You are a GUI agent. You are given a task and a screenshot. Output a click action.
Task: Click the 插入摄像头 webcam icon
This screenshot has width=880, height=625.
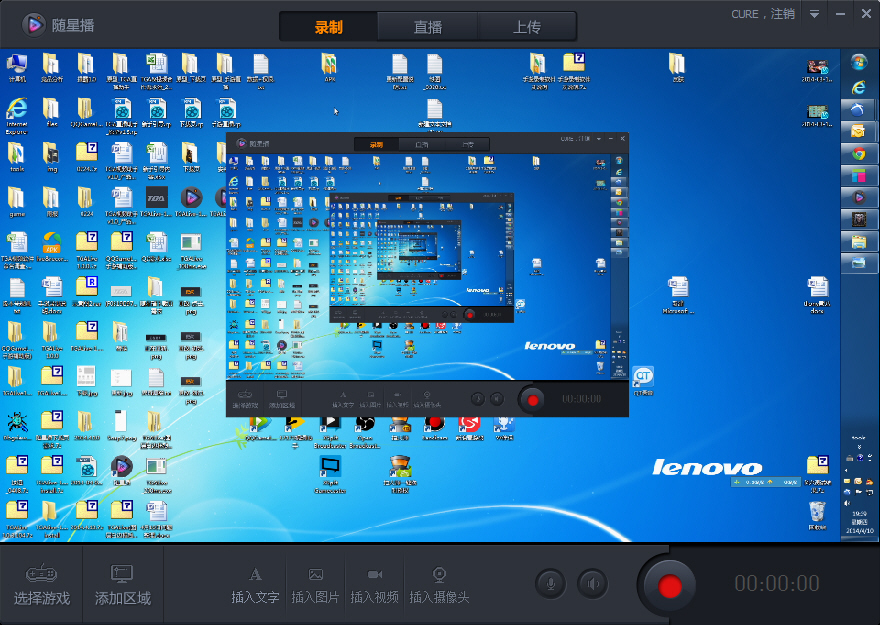(439, 574)
